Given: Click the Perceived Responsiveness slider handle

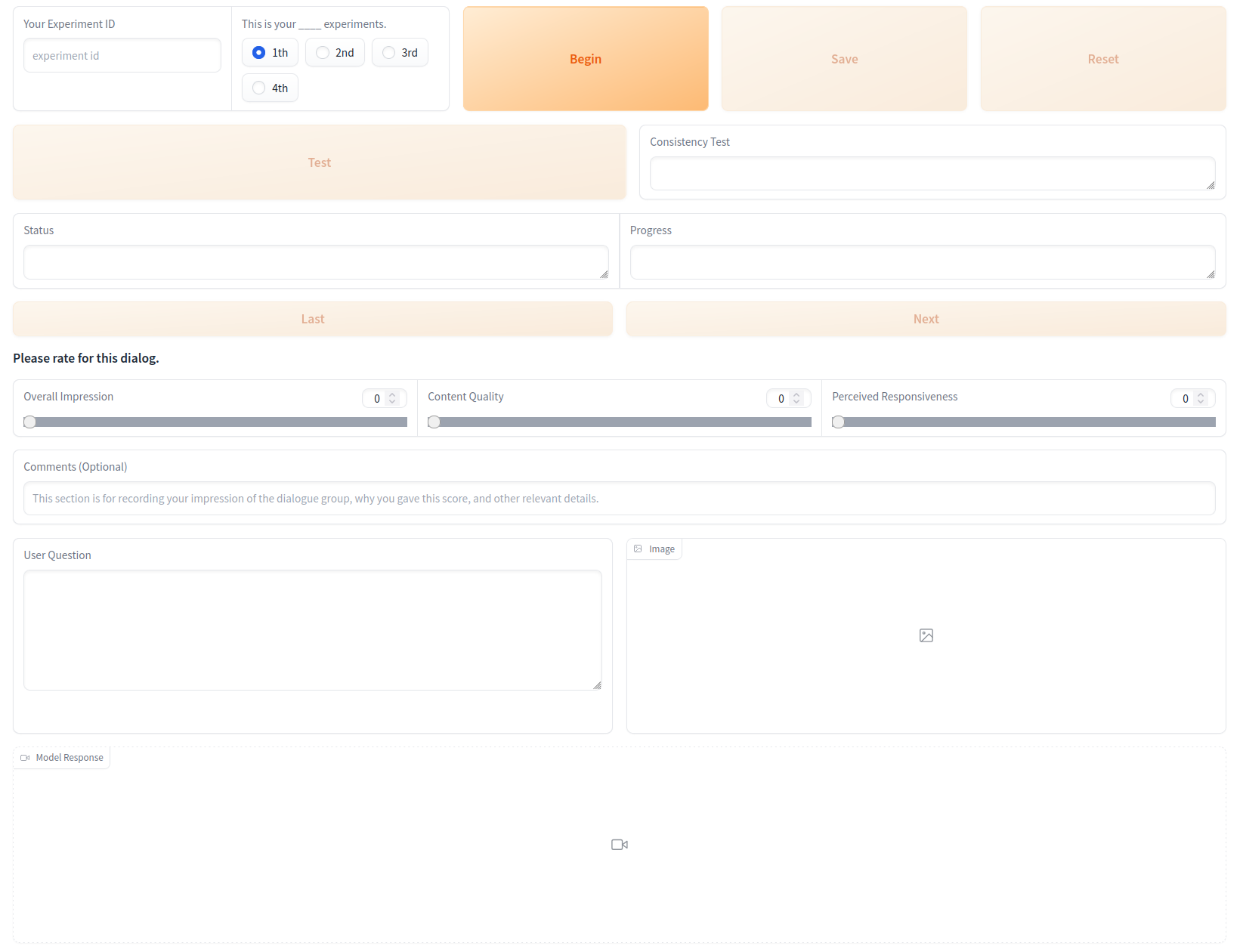Looking at the screenshot, I should coord(838,422).
